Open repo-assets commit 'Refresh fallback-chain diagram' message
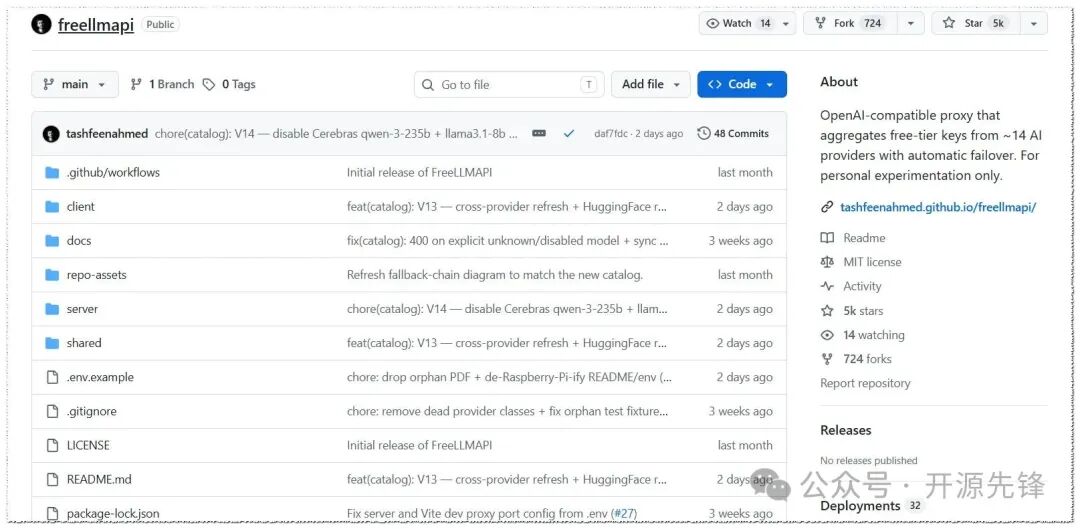Image resolution: width=1080 pixels, height=529 pixels. tap(495, 275)
